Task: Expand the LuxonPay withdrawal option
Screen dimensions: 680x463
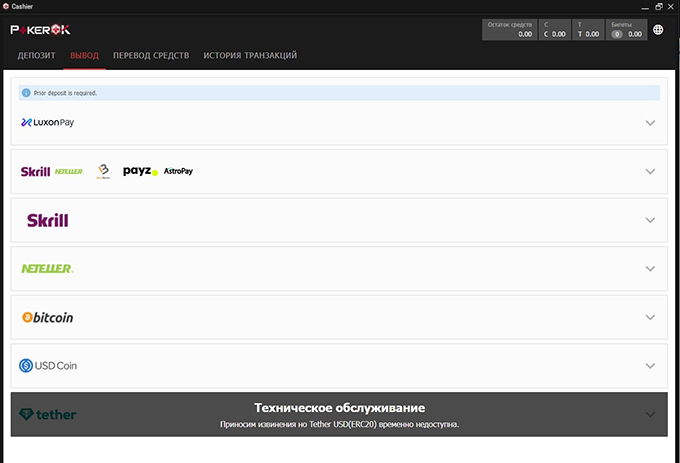Action: (650, 123)
